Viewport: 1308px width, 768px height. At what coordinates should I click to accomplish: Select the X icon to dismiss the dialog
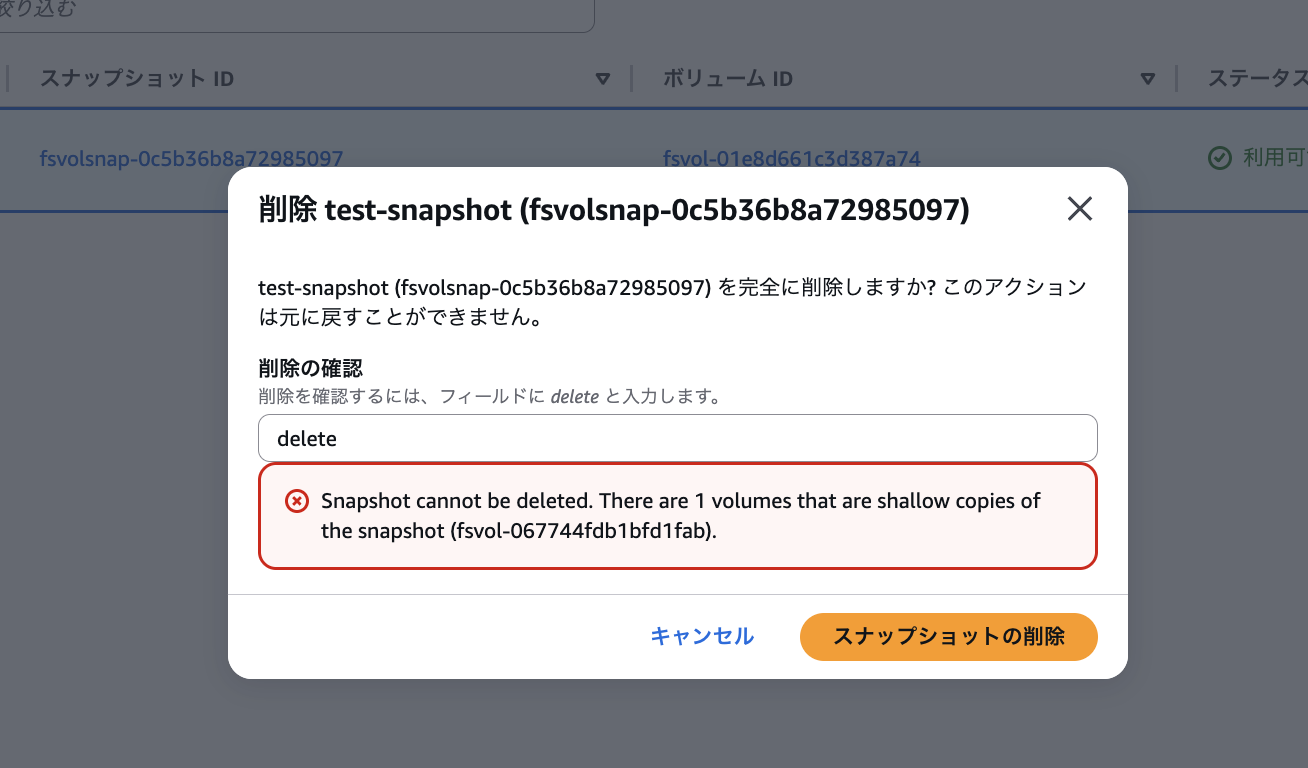(1080, 209)
